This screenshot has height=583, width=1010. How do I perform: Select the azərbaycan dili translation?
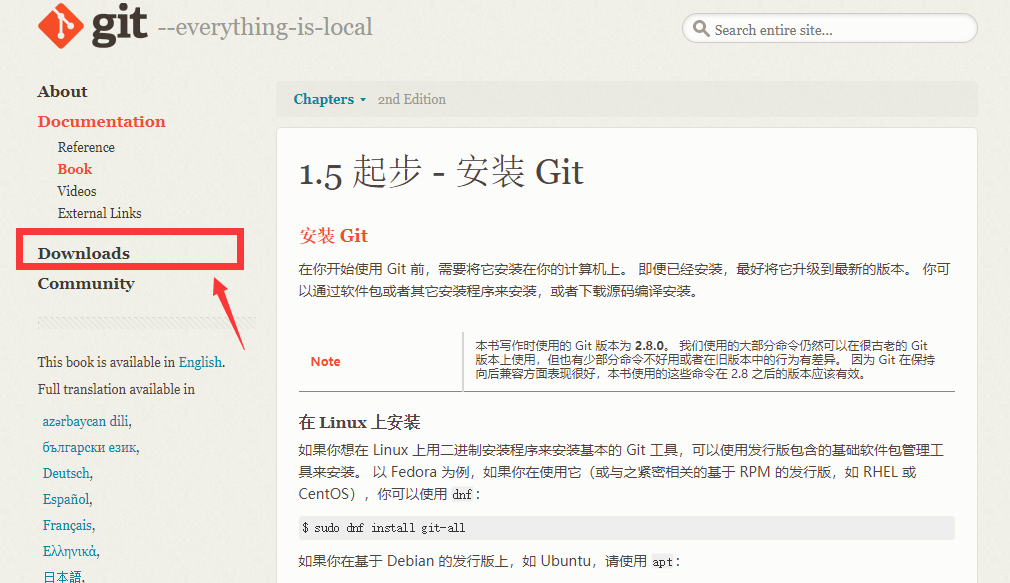[85, 421]
